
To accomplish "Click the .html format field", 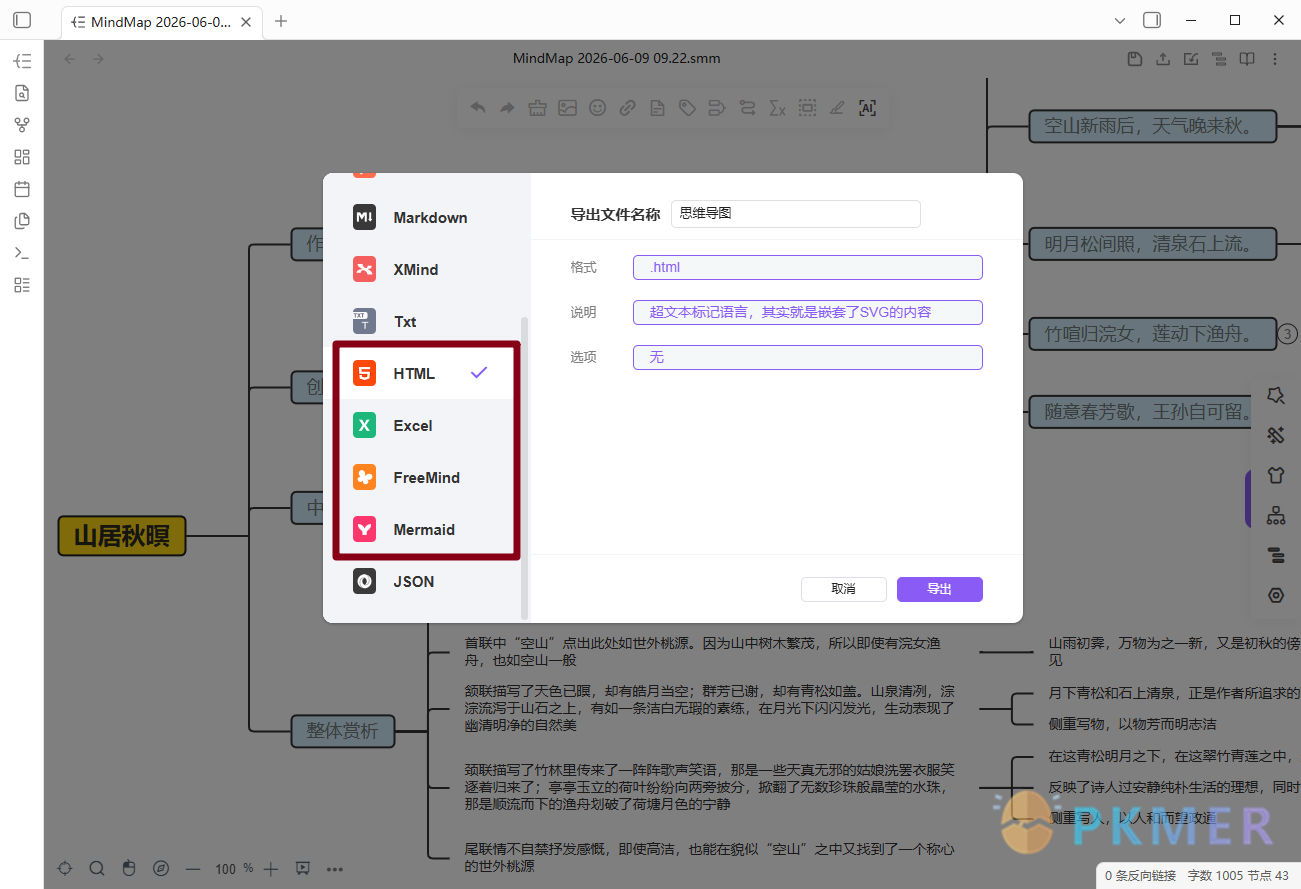I will (x=807, y=267).
